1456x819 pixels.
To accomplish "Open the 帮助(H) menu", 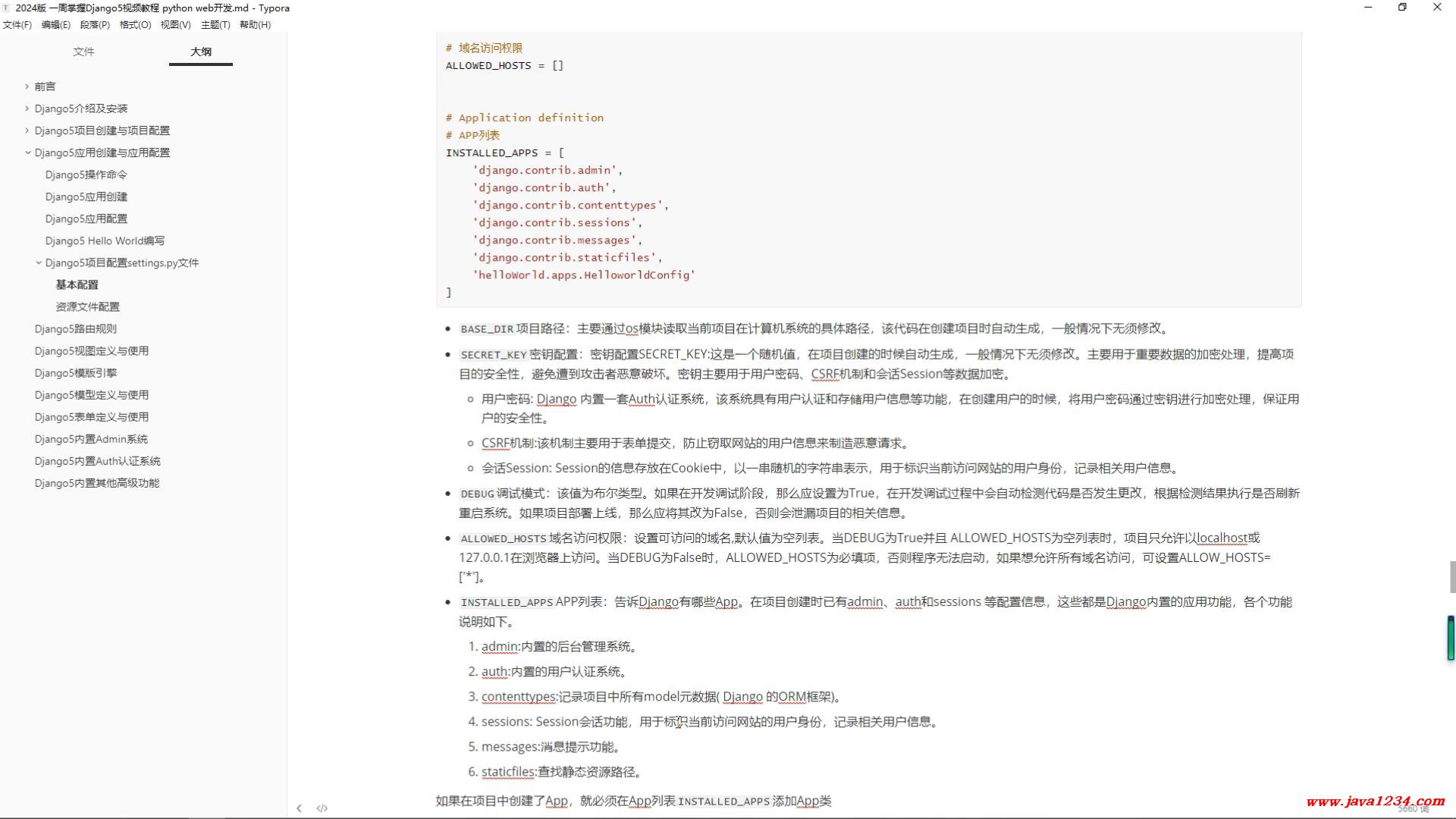I will click(255, 25).
